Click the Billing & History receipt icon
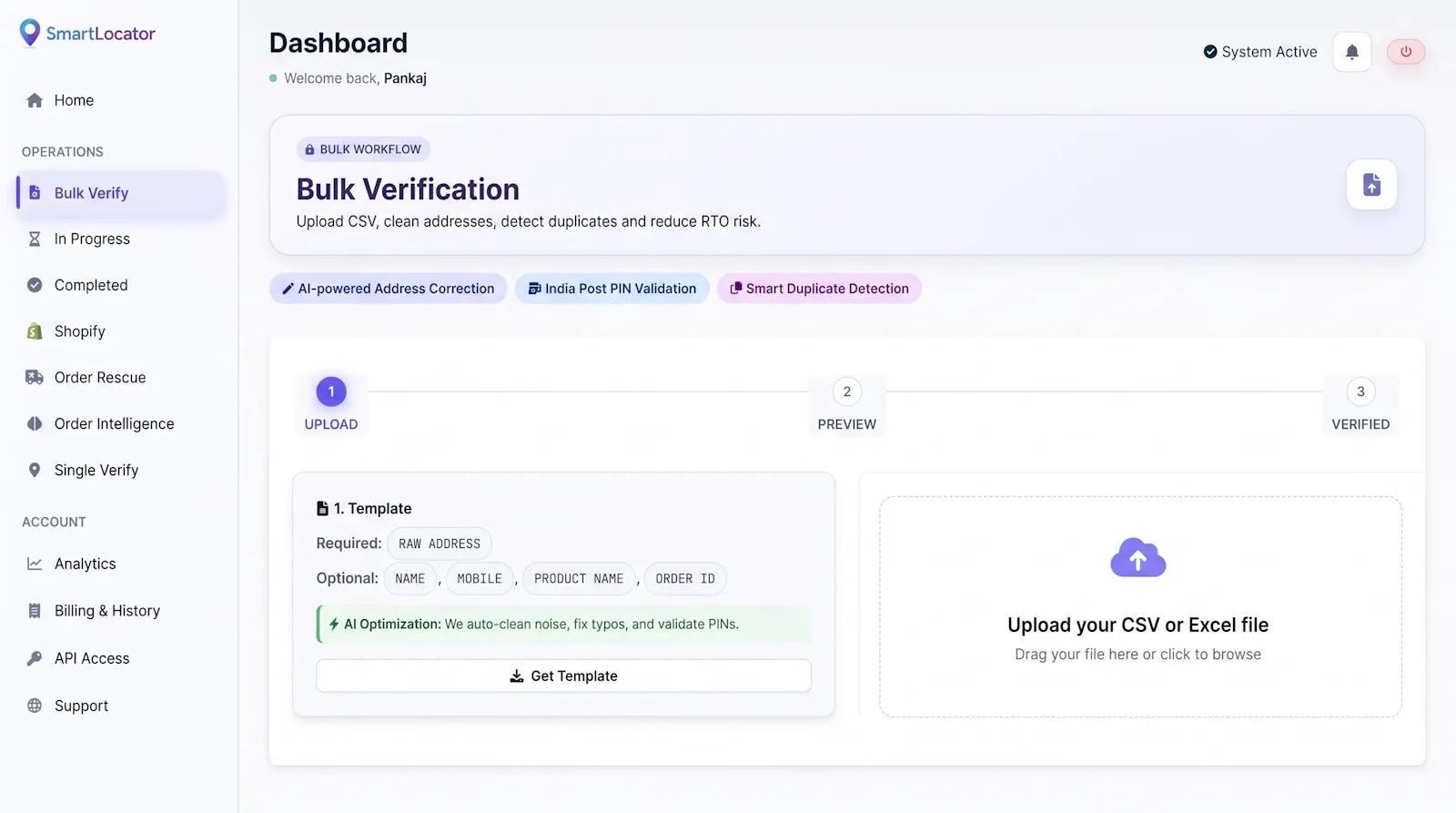The height and width of the screenshot is (813, 1456). (35, 611)
